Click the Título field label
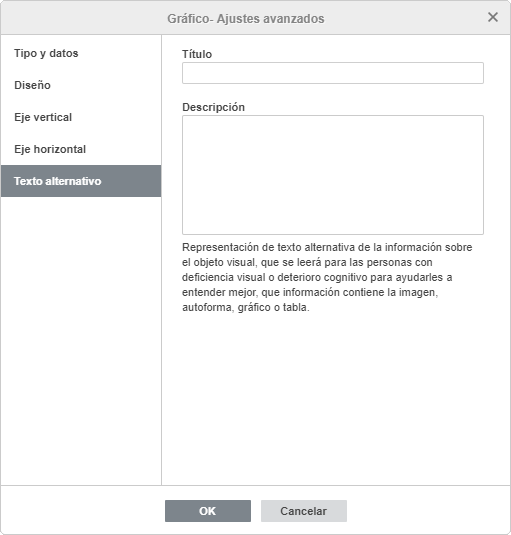 pyautogui.click(x=197, y=54)
